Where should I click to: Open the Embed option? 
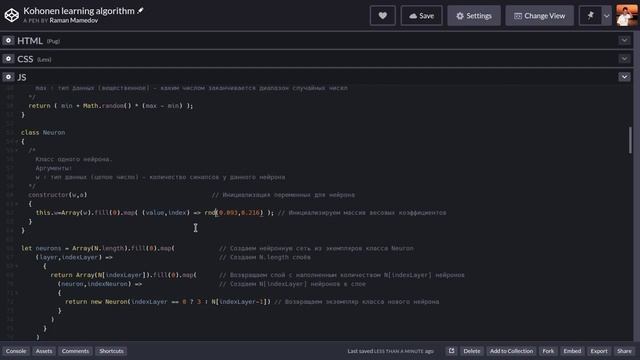(x=572, y=351)
